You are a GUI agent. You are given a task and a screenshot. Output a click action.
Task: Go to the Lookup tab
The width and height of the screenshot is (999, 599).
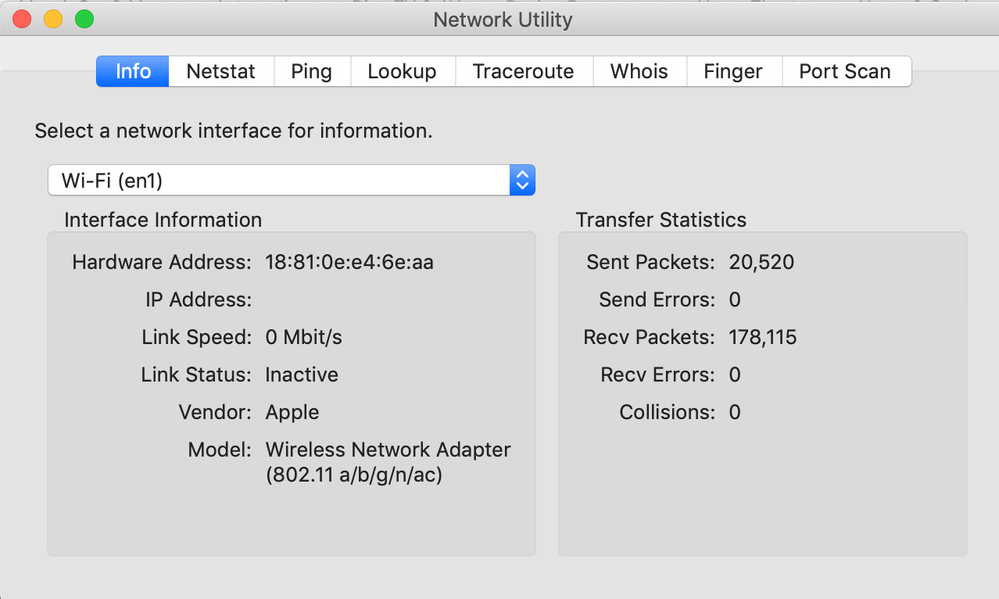point(402,72)
